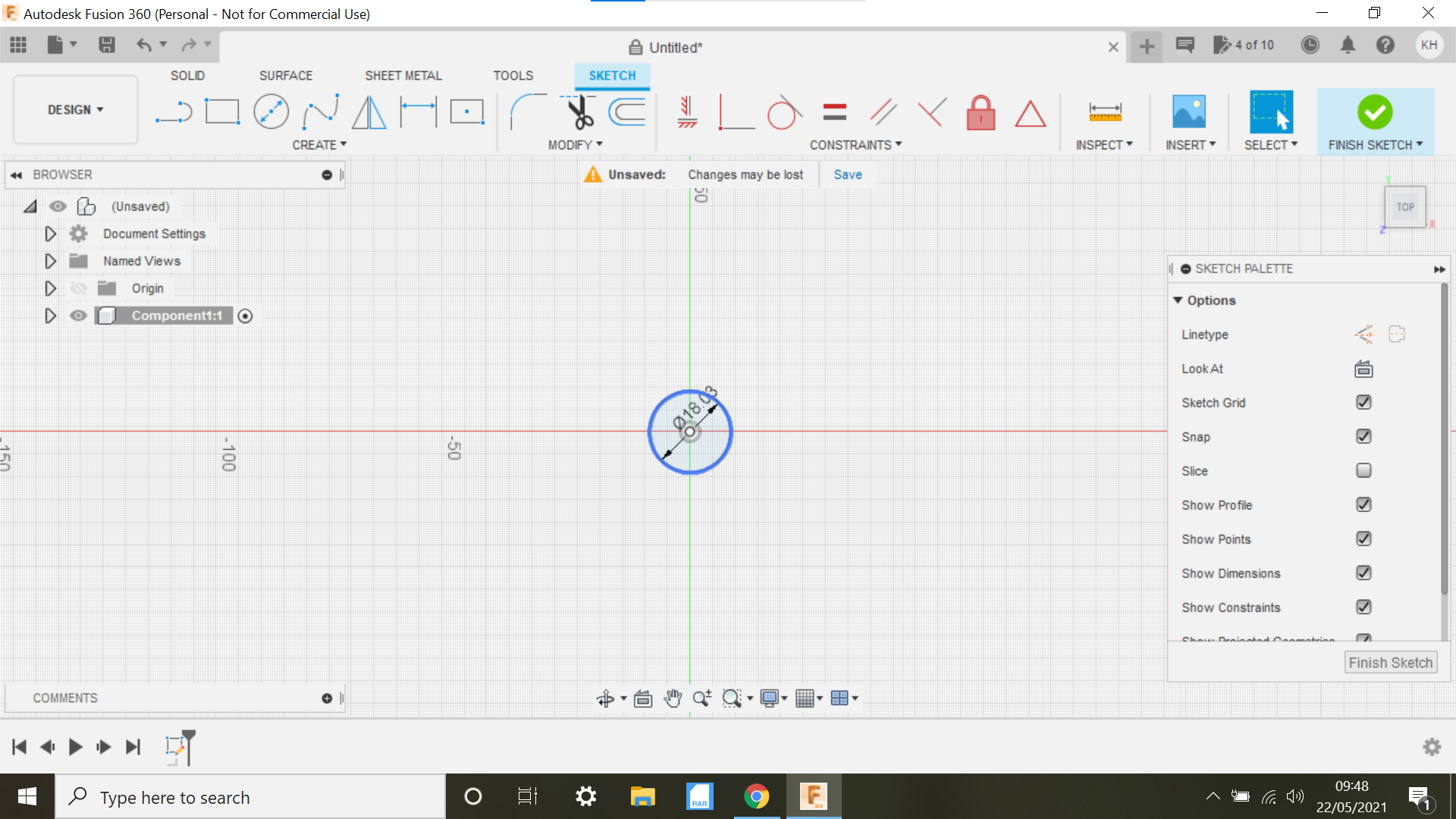This screenshot has height=819, width=1456.
Task: Select the Rectangle sketch tool
Action: [x=223, y=111]
